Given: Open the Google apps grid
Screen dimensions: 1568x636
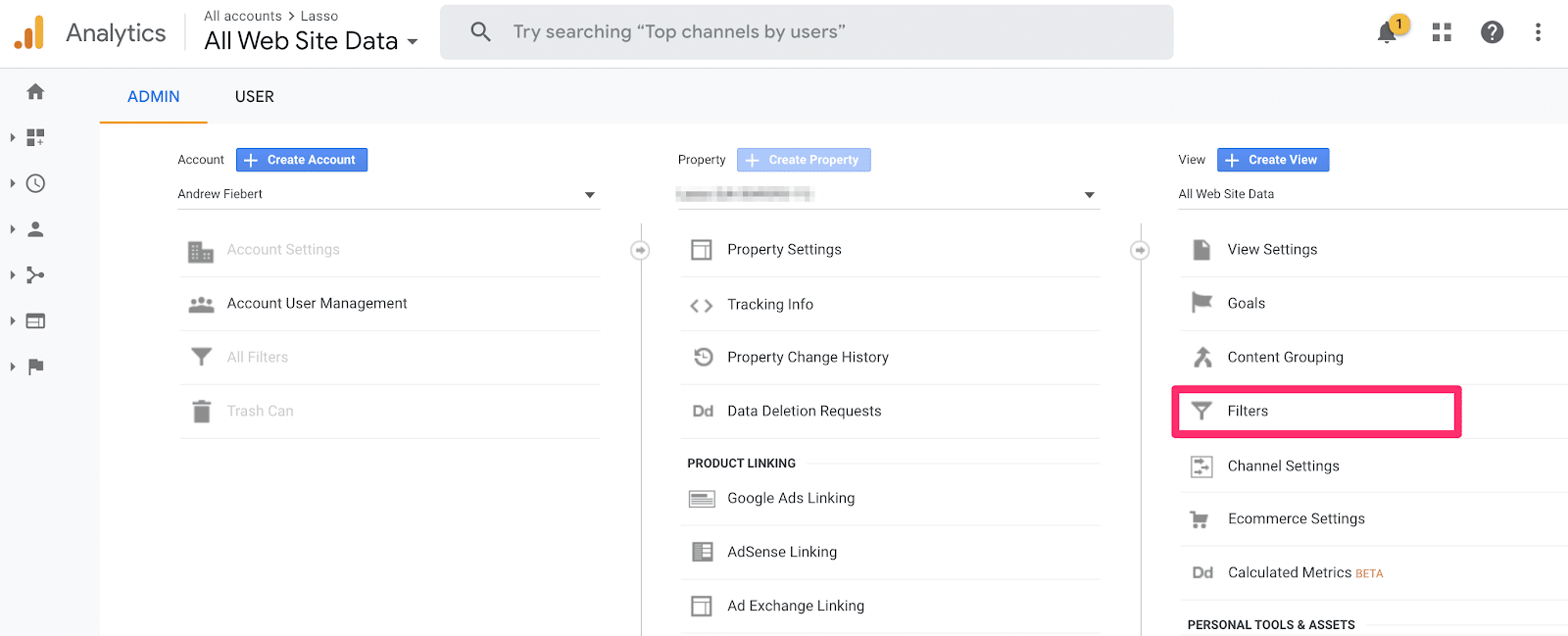Looking at the screenshot, I should coord(1442,32).
